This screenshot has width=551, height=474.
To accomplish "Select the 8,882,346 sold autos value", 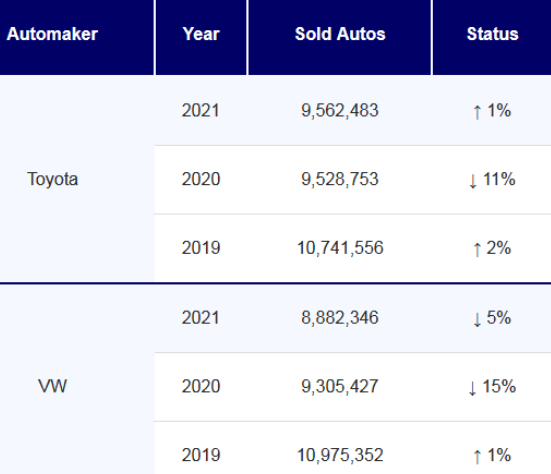I will coord(340,318).
